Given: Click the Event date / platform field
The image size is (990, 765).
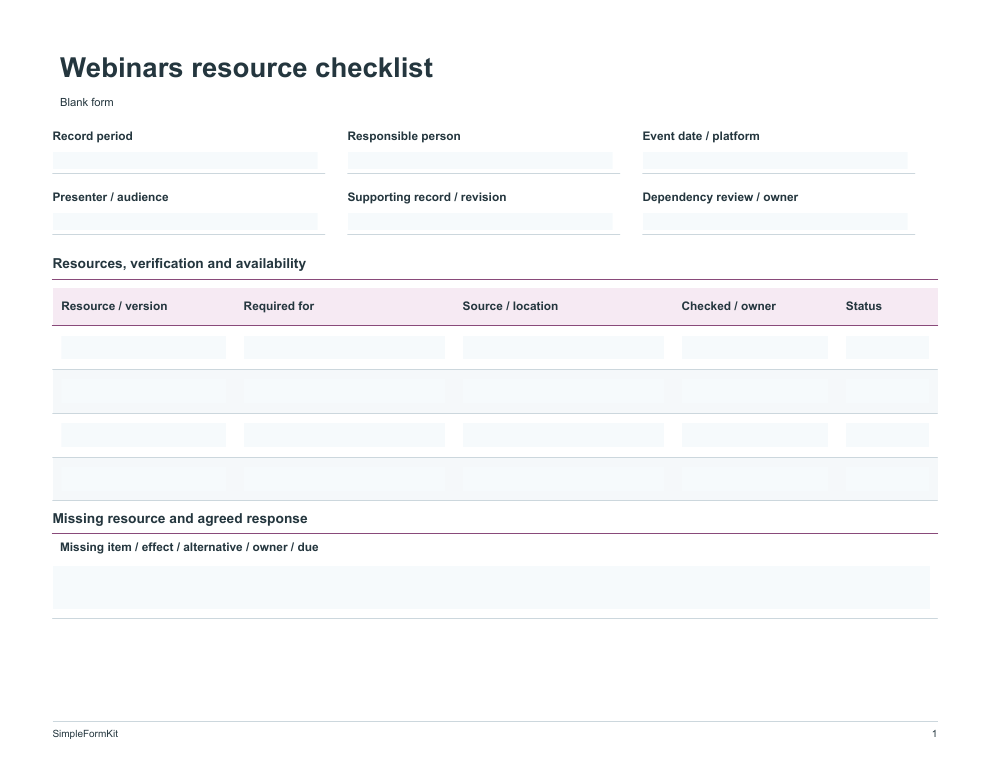Looking at the screenshot, I should 775,161.
